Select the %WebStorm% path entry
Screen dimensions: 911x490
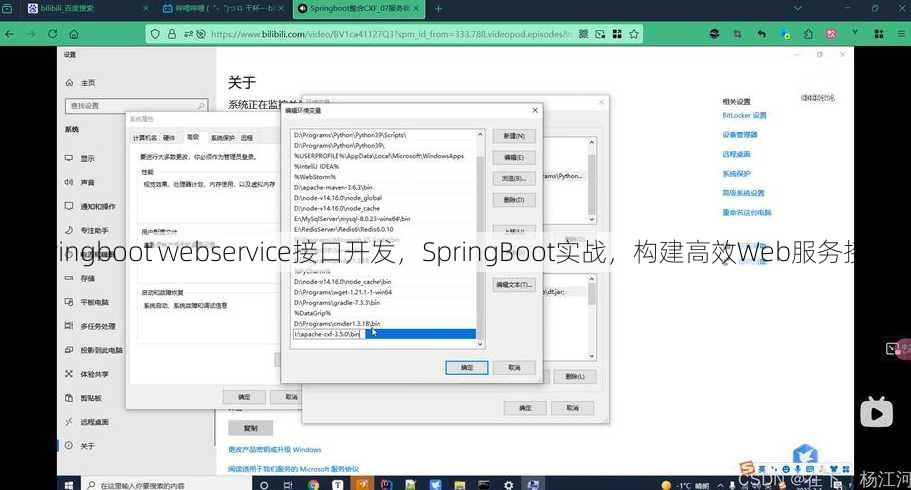pyautogui.click(x=383, y=177)
